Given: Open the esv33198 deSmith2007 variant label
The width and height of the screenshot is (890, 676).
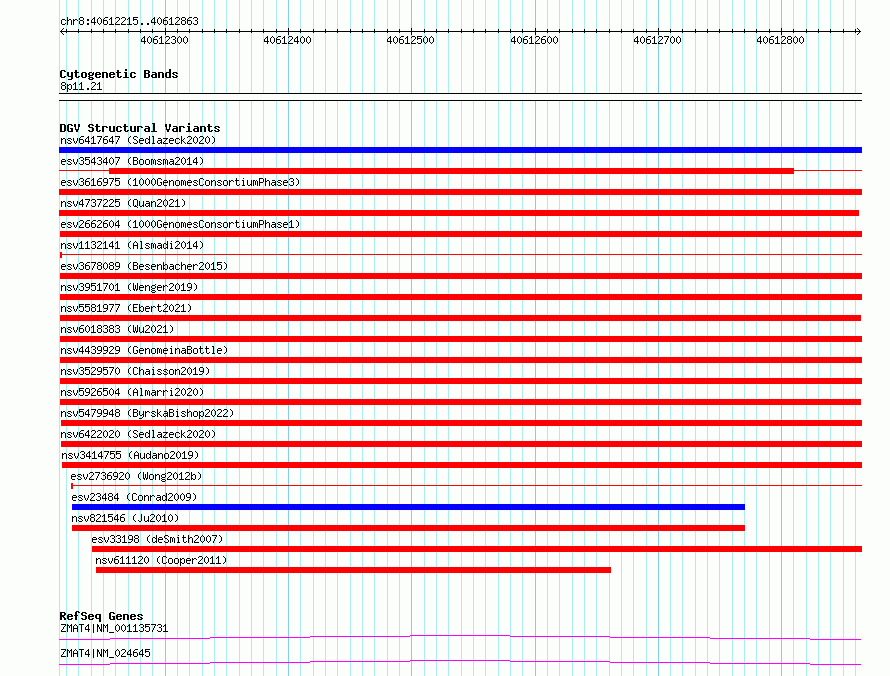Looking at the screenshot, I should (x=157, y=539).
